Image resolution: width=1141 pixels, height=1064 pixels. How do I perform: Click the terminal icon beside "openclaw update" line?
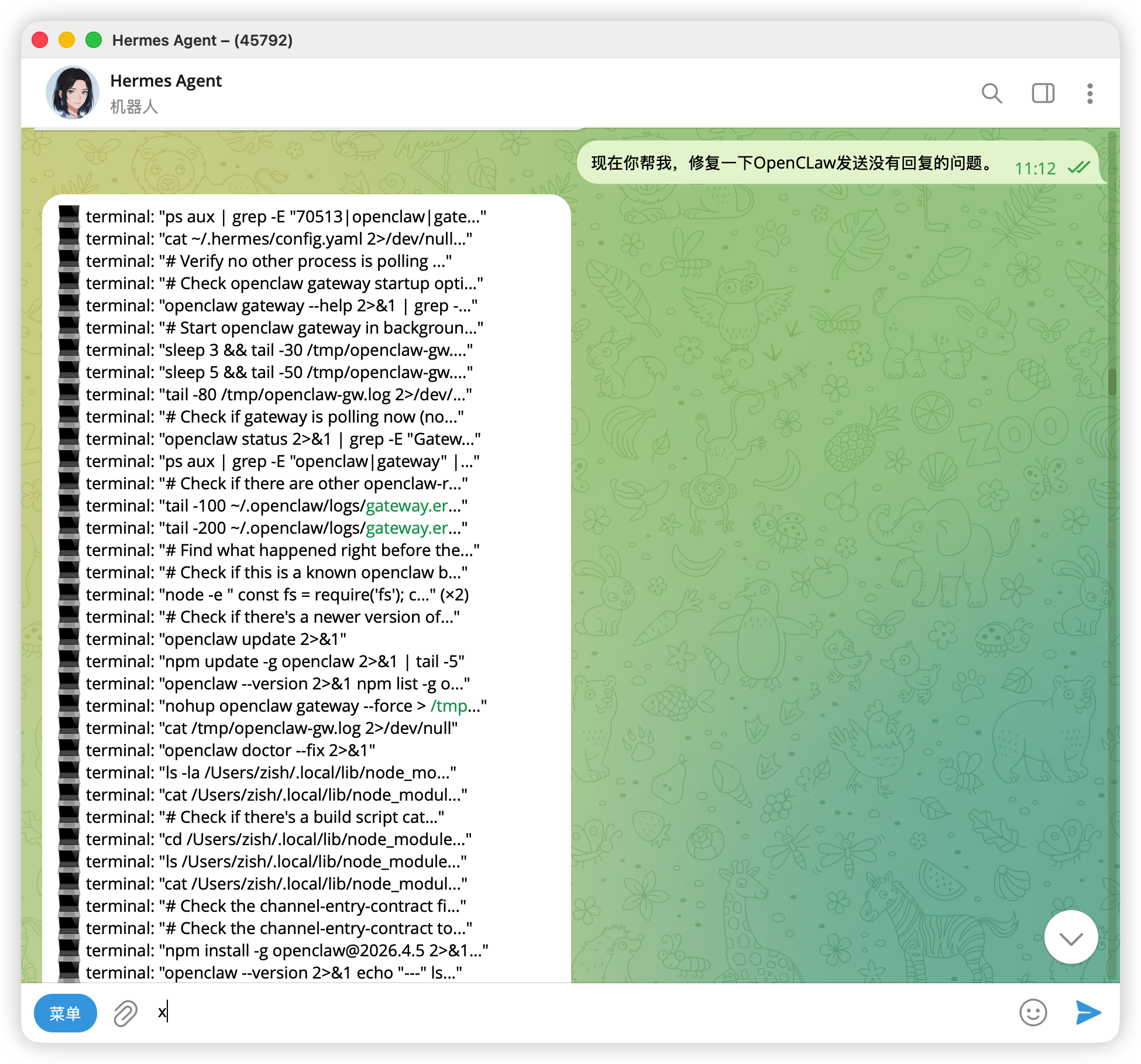click(x=69, y=639)
